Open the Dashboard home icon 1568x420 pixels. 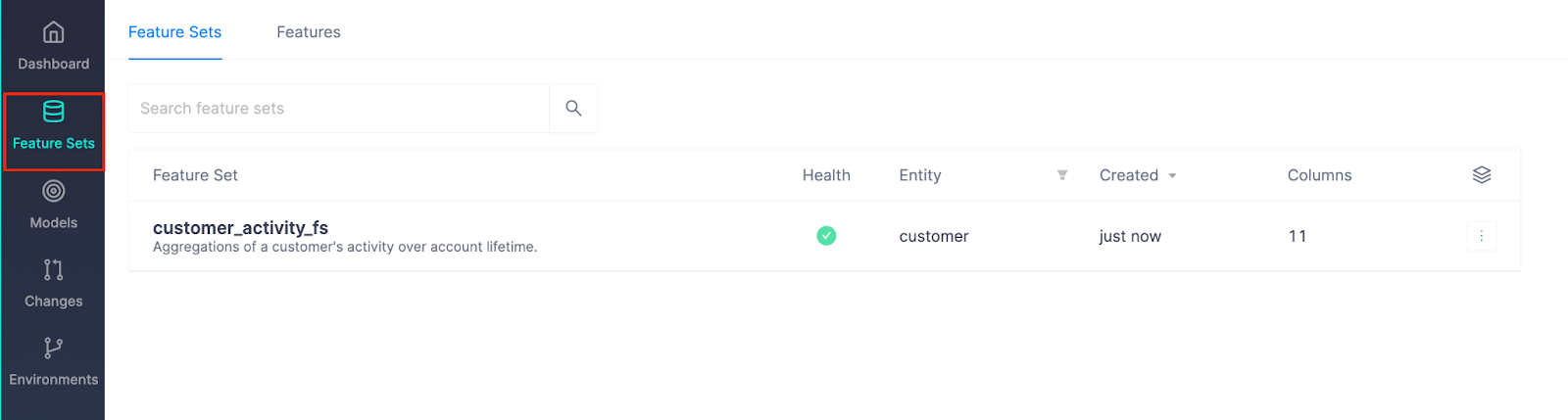pyautogui.click(x=54, y=33)
